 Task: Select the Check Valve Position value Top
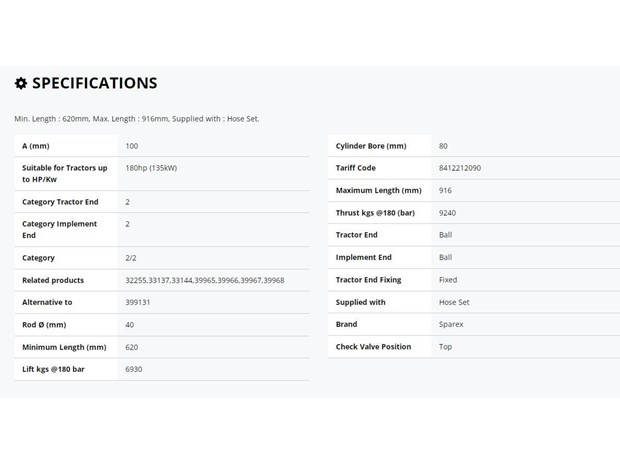tap(445, 347)
